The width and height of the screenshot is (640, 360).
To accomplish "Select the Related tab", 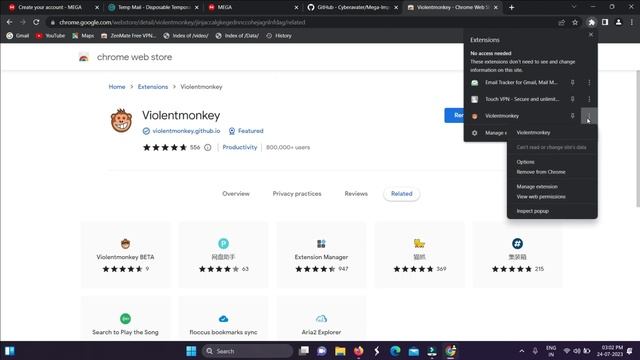I will coord(402,194).
